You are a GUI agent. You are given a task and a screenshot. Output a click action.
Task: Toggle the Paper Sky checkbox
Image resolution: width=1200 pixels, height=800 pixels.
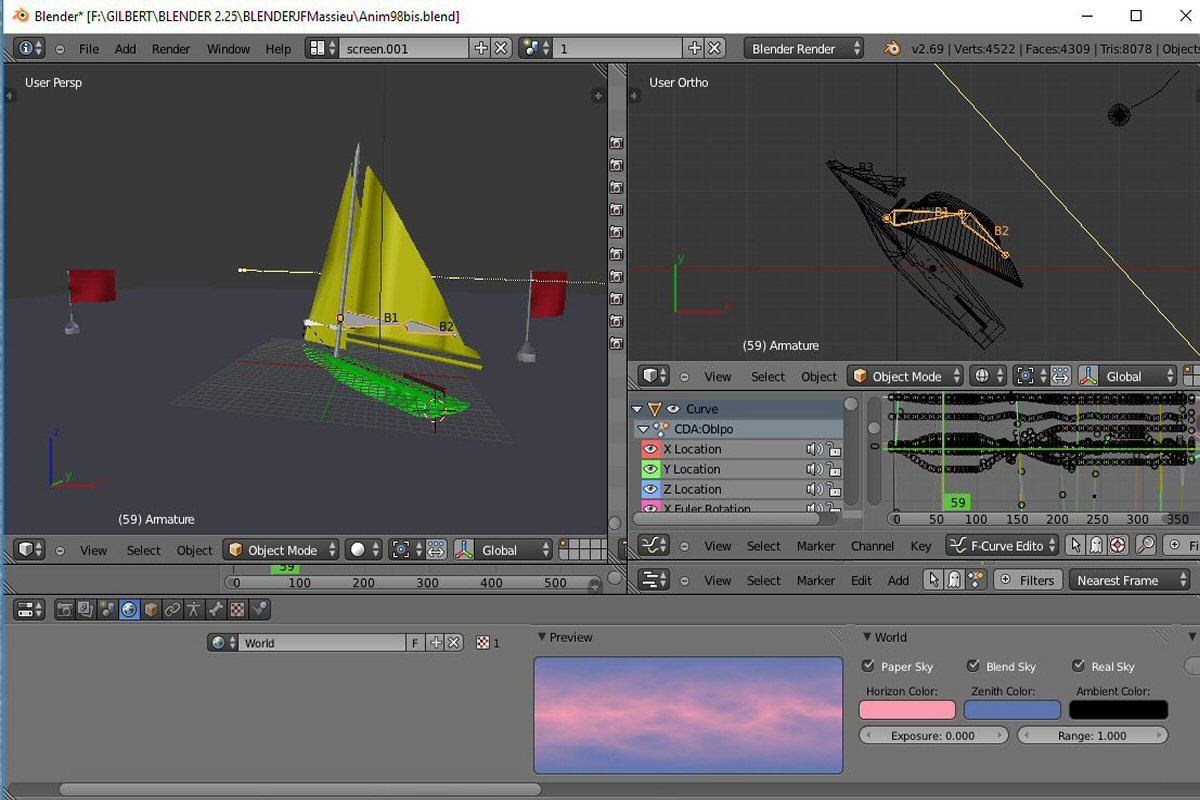click(x=868, y=666)
